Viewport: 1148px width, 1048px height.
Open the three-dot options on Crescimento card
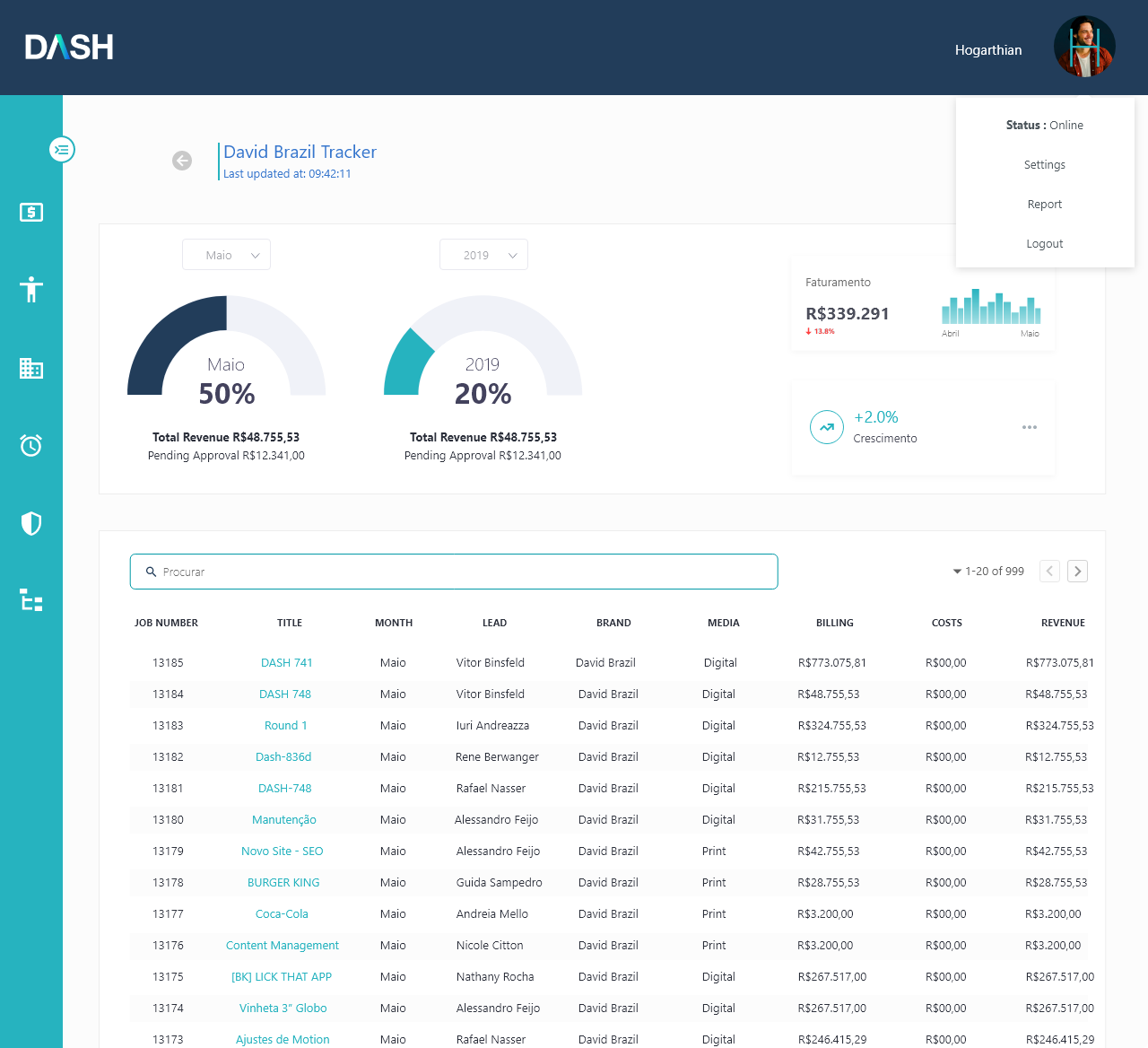1029,427
